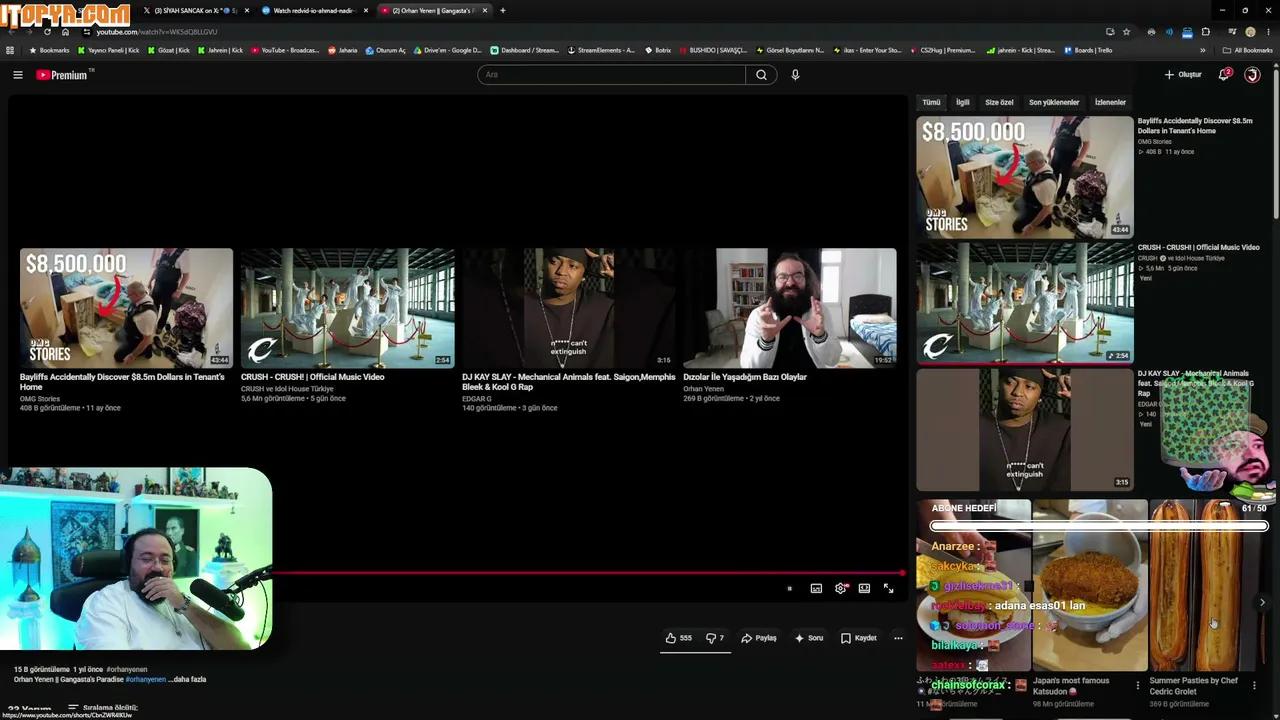Select the 'İlgili' filter chip
The width and height of the screenshot is (1280, 720).
(x=963, y=102)
